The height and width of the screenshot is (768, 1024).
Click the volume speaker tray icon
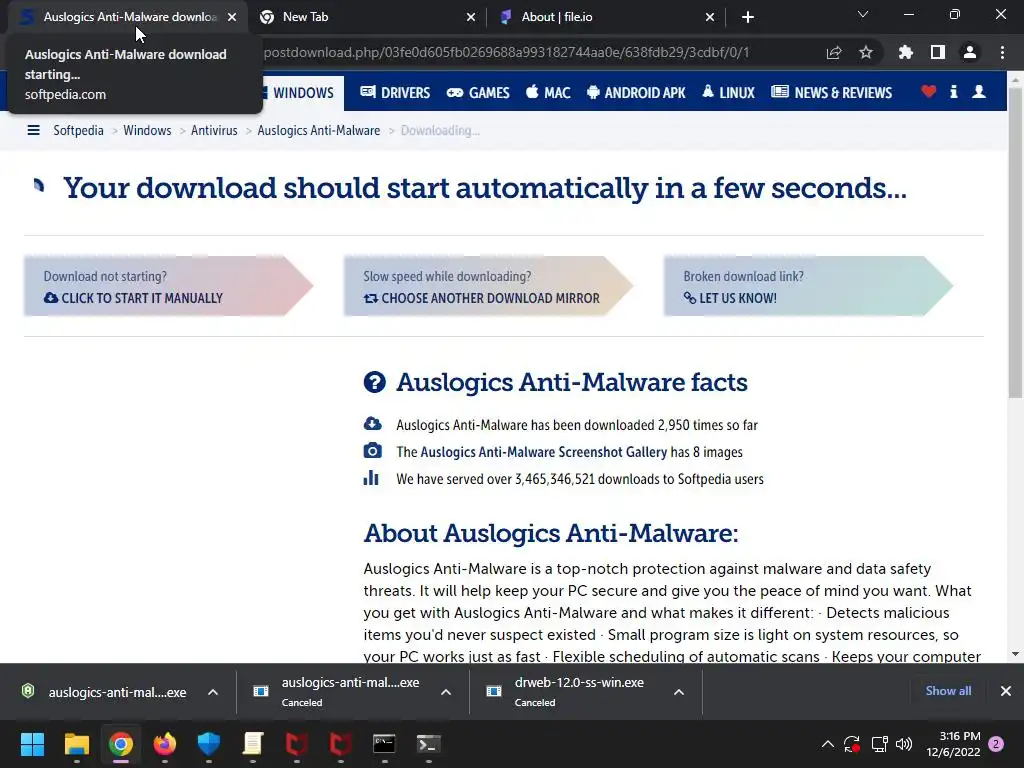pos(904,744)
